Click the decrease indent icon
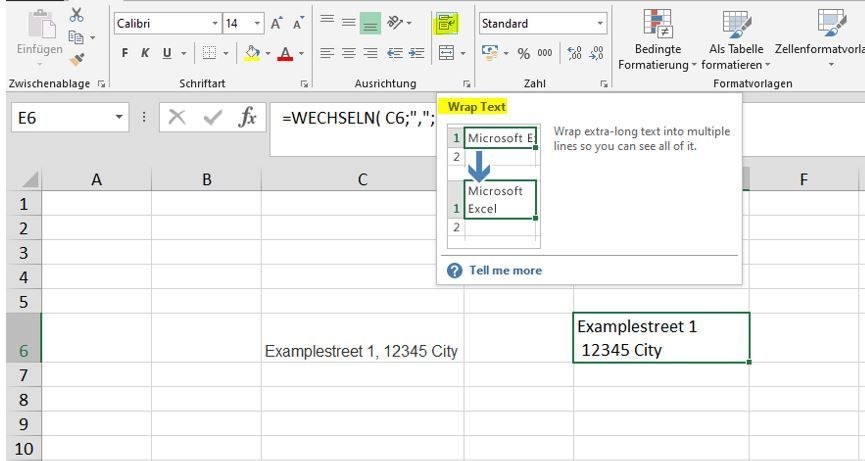Viewport: 865px width, 461px height. tap(395, 53)
